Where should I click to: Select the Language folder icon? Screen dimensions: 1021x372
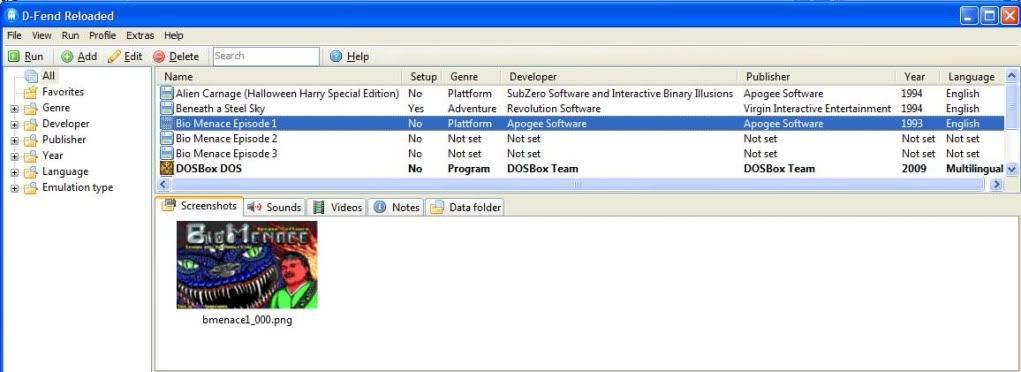coord(31,172)
